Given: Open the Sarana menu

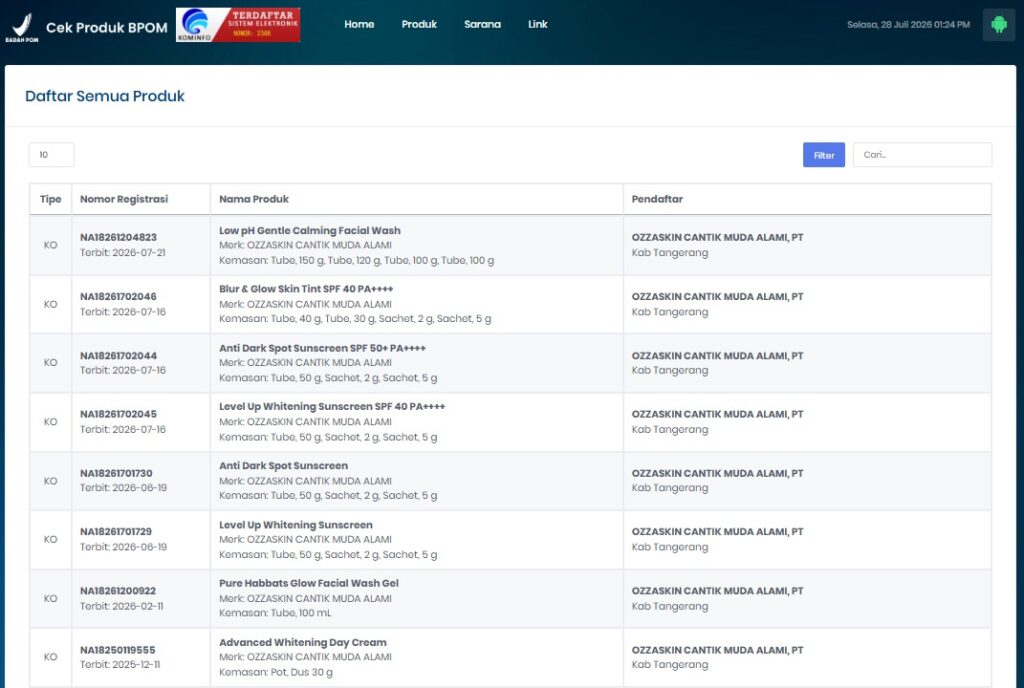Looking at the screenshot, I should [x=483, y=24].
